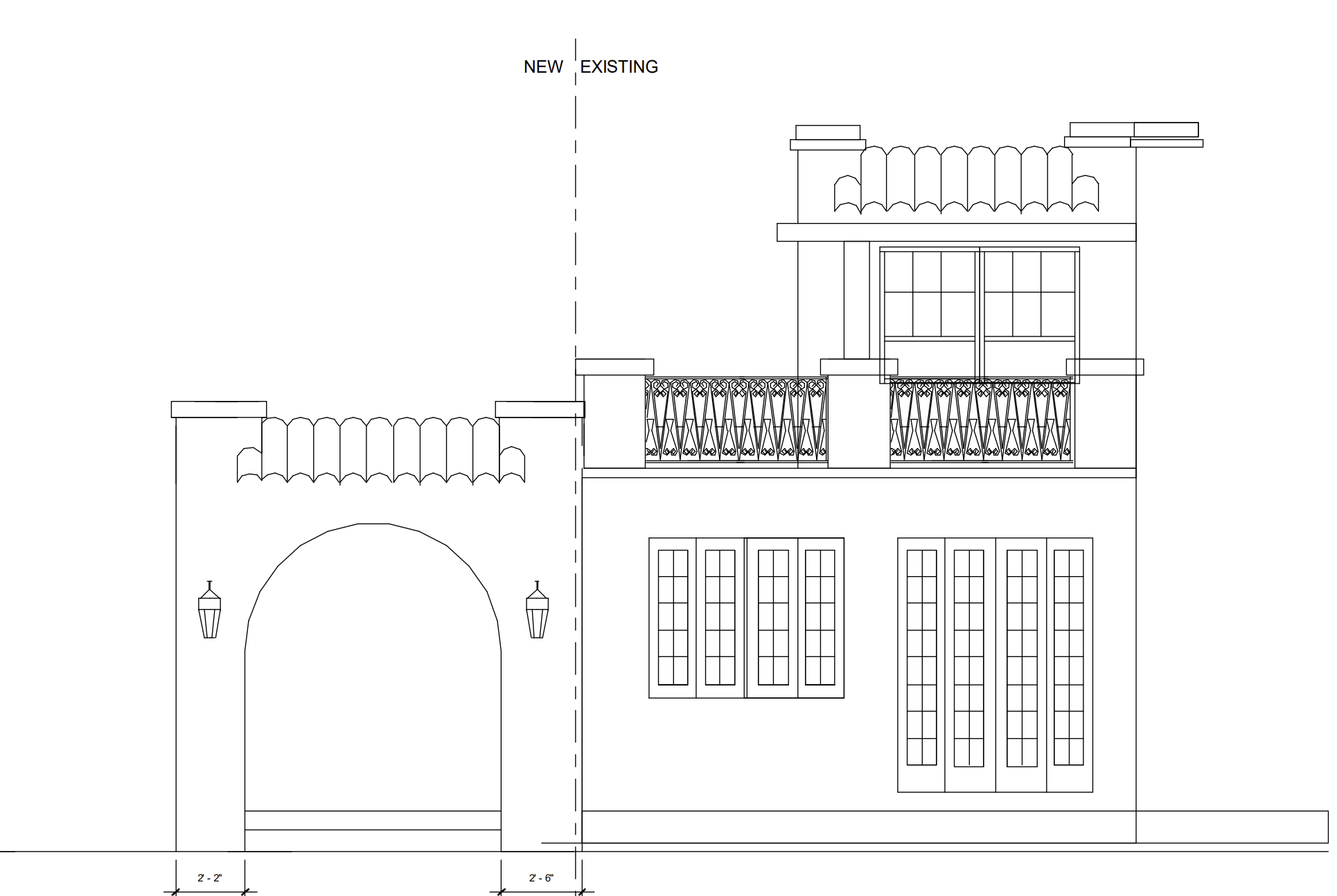Click the step at the arch base
This screenshot has height=896, width=1337.
373,821
